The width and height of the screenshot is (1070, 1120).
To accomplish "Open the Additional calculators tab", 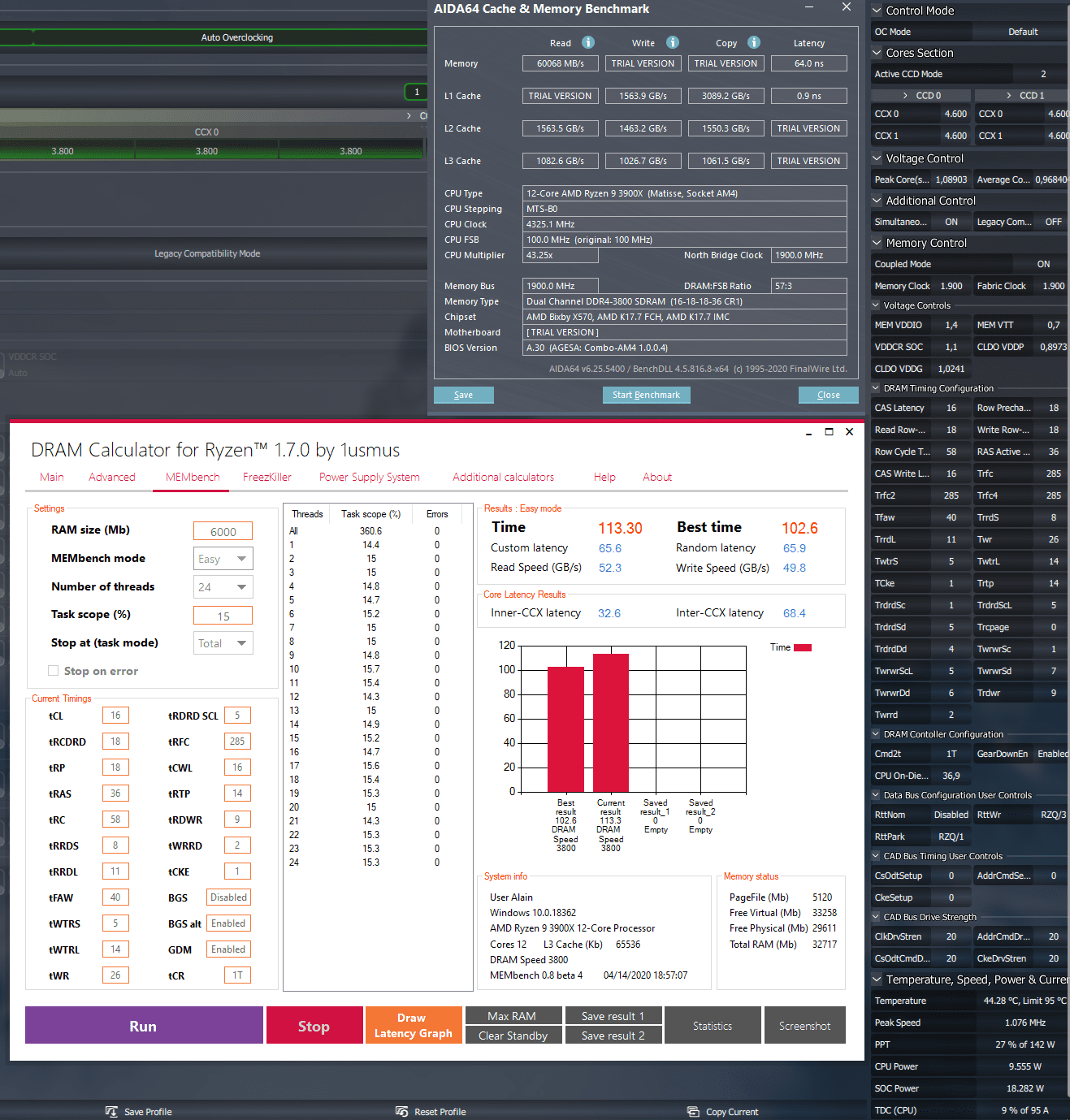I will [504, 478].
